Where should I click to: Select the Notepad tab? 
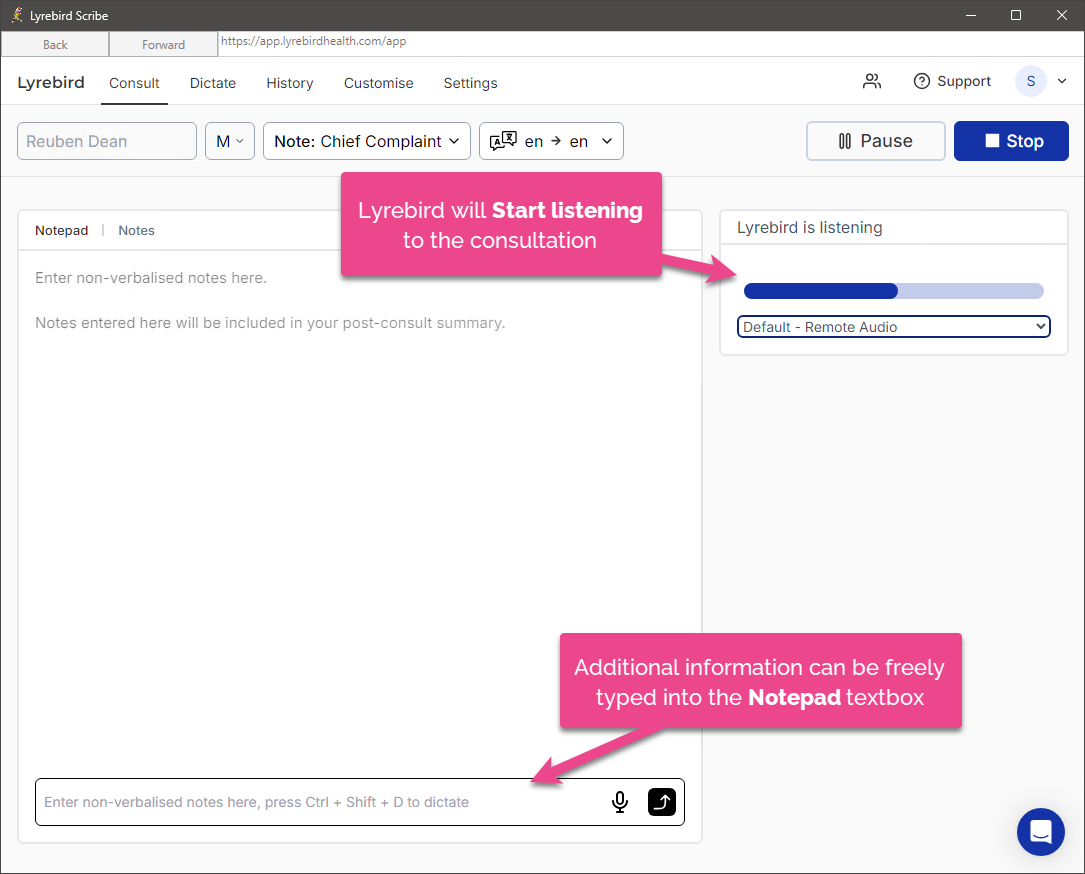tap(62, 230)
